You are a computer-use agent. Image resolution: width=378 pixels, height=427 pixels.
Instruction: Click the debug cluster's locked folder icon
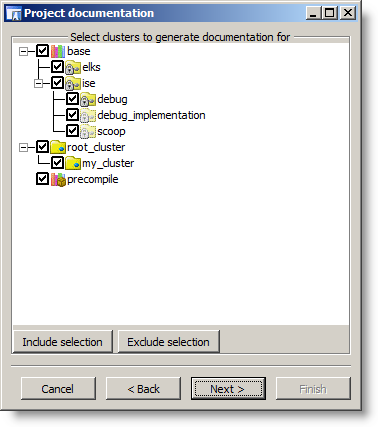(x=88, y=99)
